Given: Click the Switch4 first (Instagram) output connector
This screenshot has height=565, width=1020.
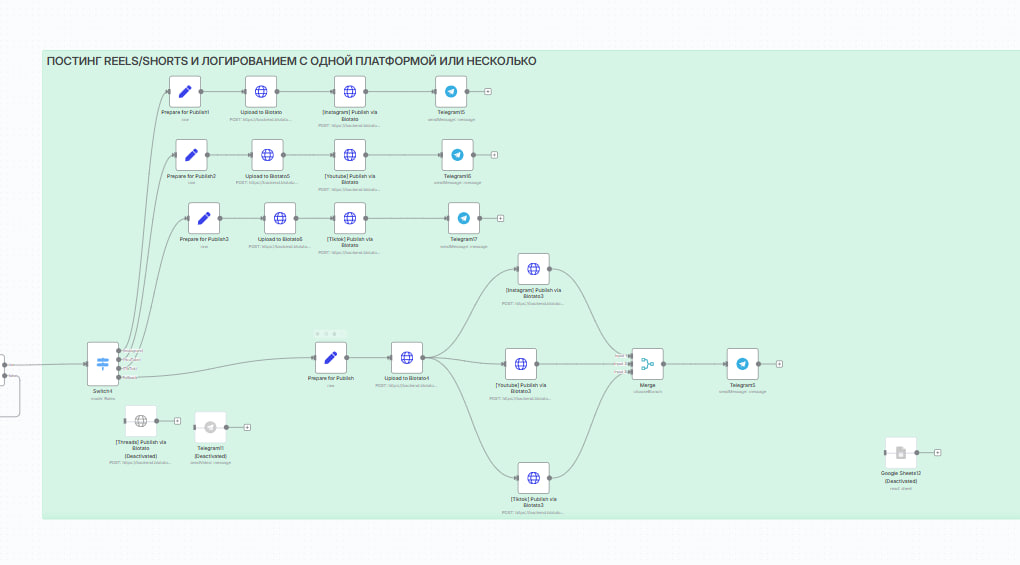Looking at the screenshot, I should tap(118, 351).
